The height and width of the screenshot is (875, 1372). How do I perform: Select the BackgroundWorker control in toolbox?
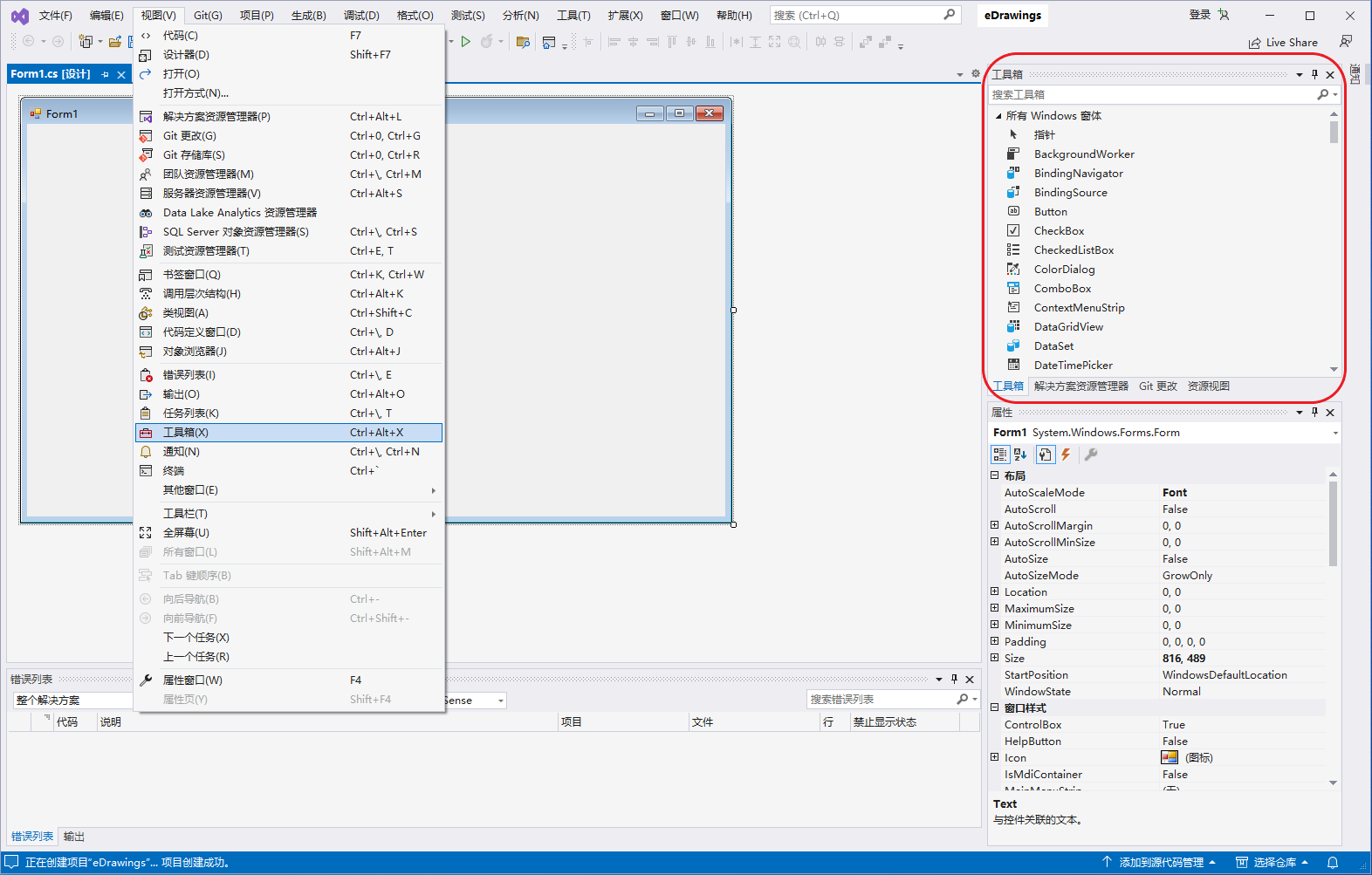click(1084, 154)
